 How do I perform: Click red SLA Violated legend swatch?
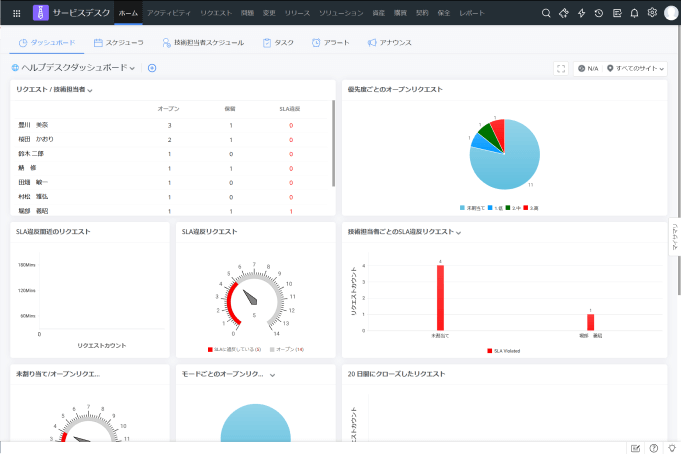pyautogui.click(x=490, y=351)
